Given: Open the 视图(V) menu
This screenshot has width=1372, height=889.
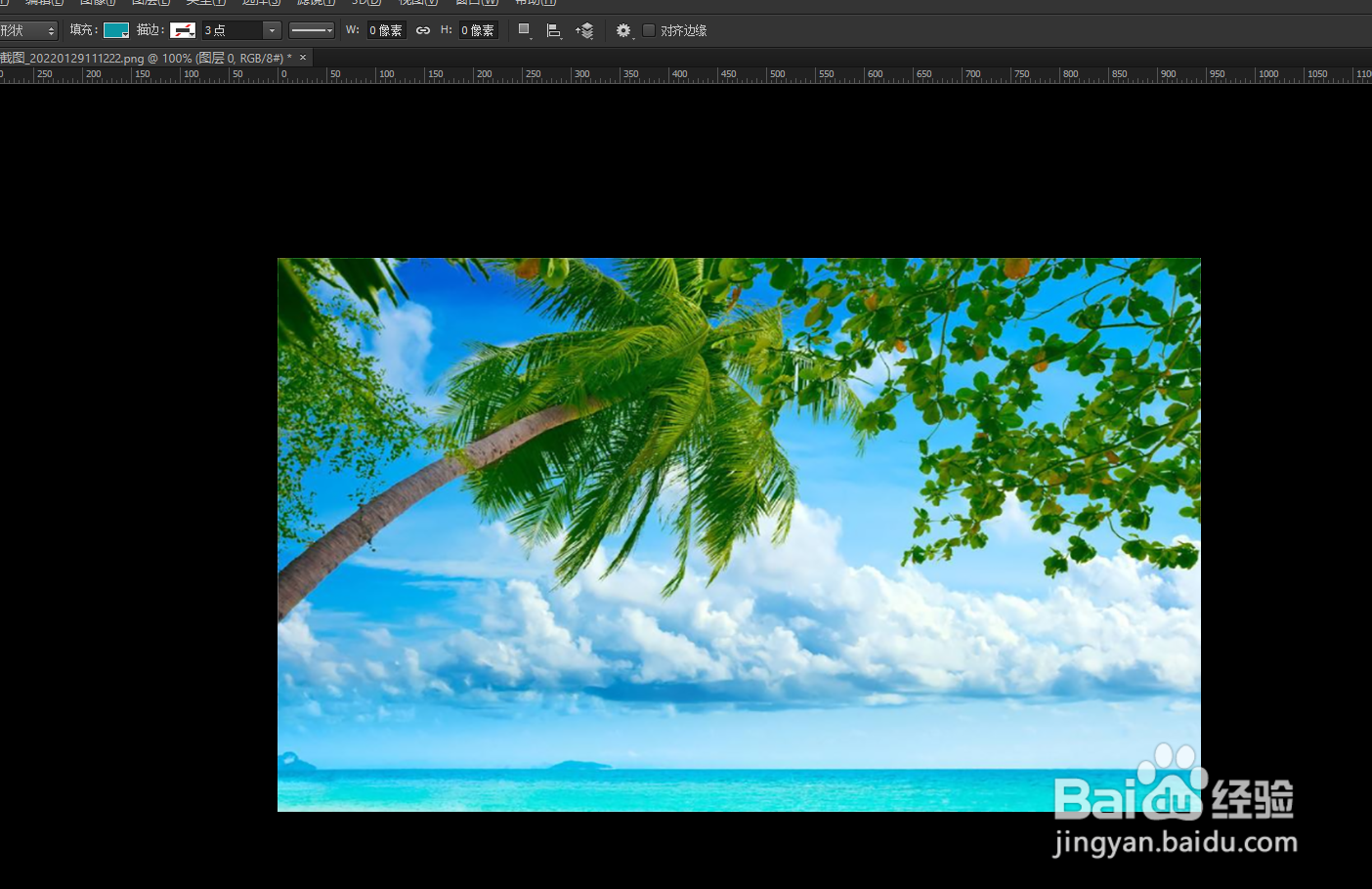Looking at the screenshot, I should [x=418, y=3].
